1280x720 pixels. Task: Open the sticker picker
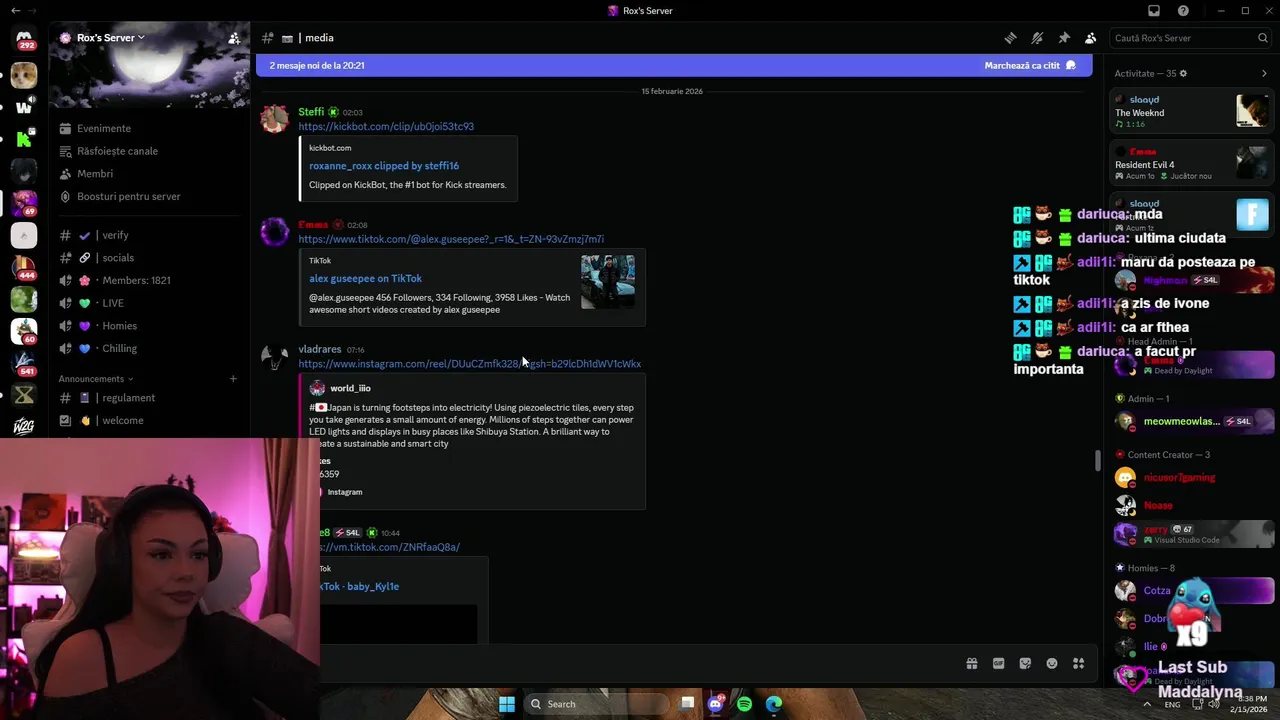pyautogui.click(x=1025, y=663)
